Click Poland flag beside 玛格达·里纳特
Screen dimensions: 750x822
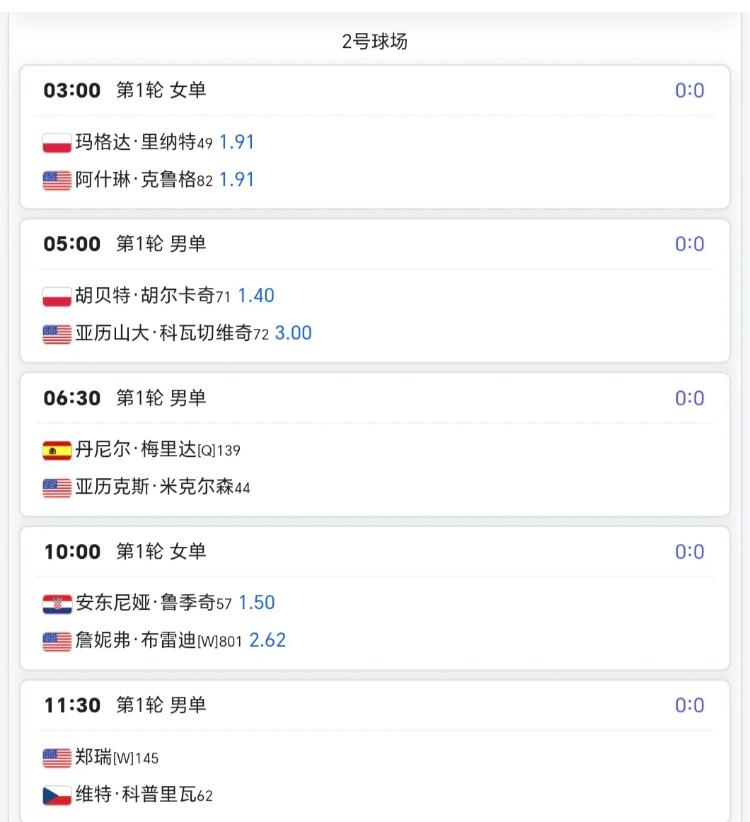57,143
